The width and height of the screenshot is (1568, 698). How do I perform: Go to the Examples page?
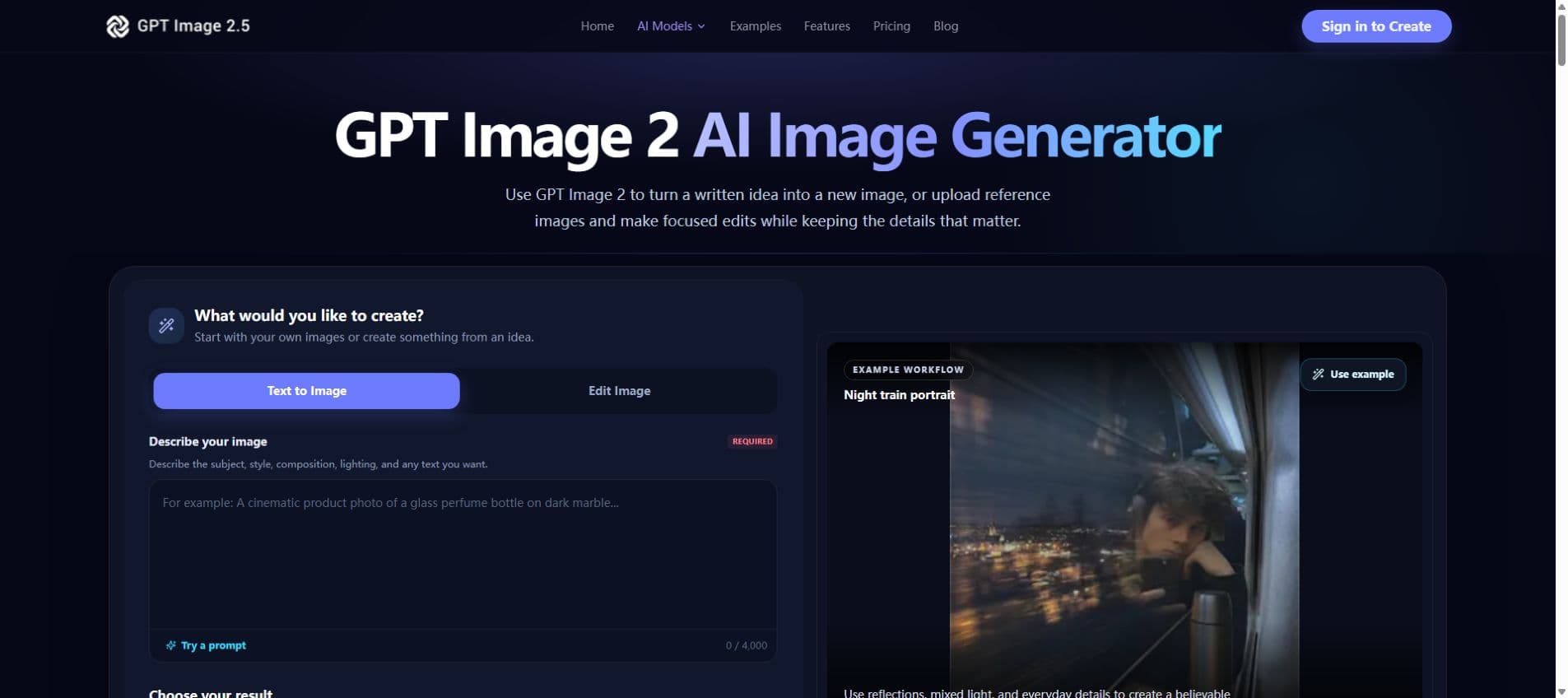[755, 26]
